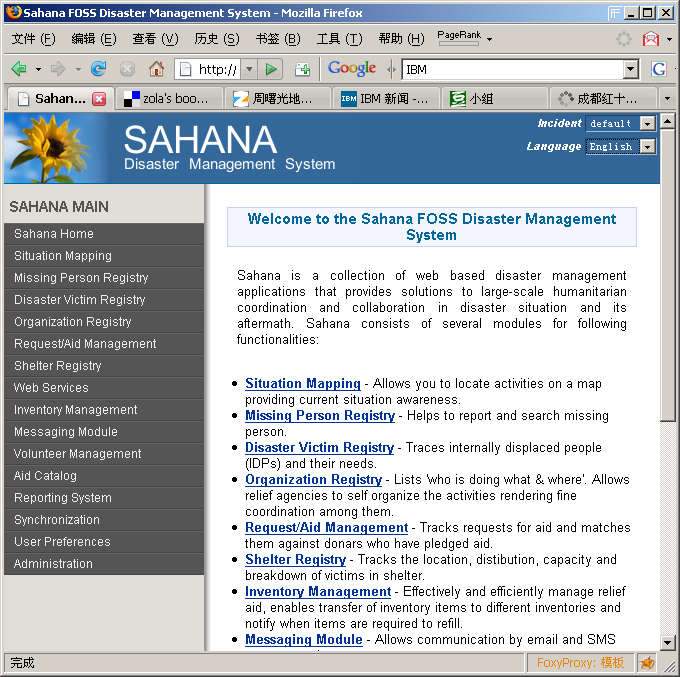Click the page vertical scrollbar thumb

pos(668,275)
